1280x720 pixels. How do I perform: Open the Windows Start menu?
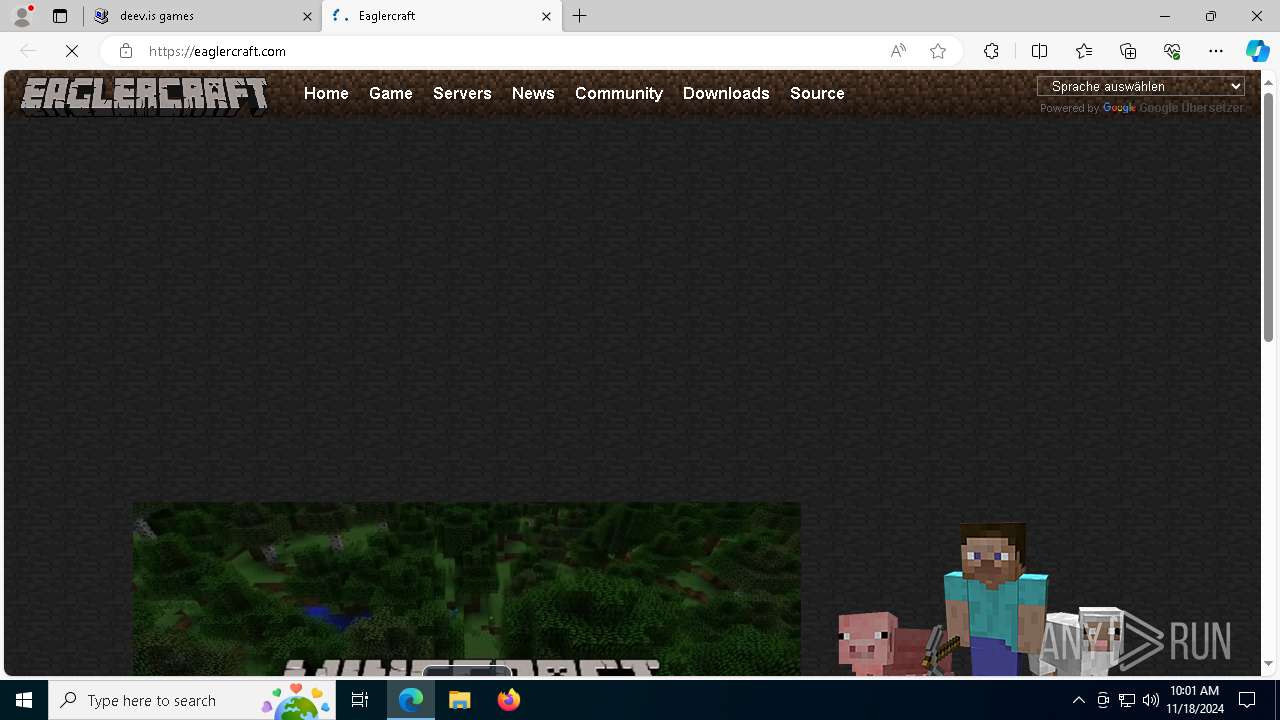point(24,700)
